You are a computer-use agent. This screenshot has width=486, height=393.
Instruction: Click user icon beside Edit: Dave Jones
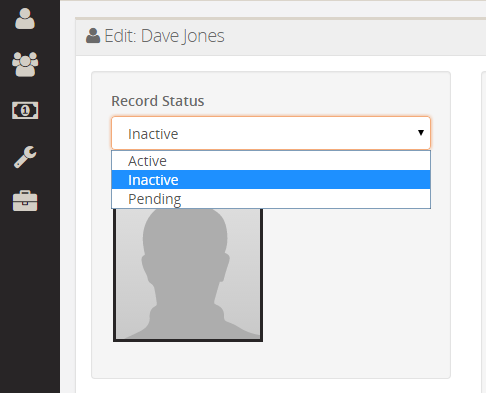93,36
